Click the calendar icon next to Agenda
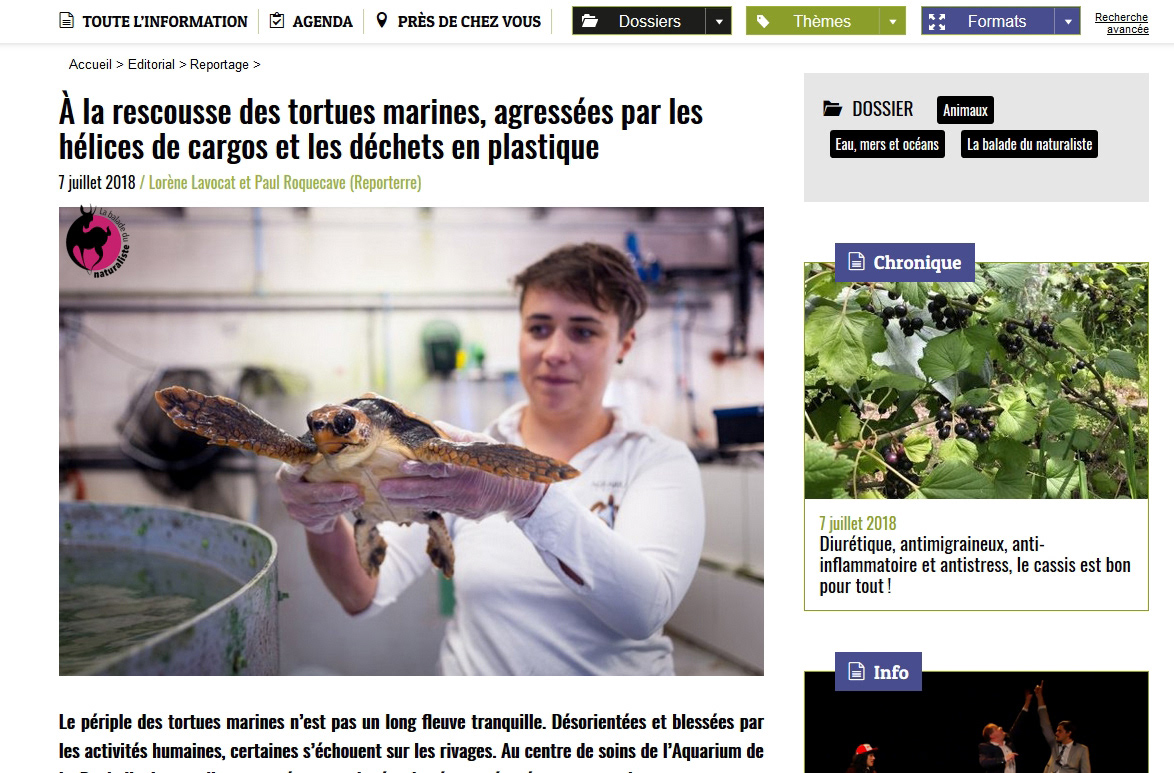Image resolution: width=1174 pixels, height=773 pixels. click(277, 20)
